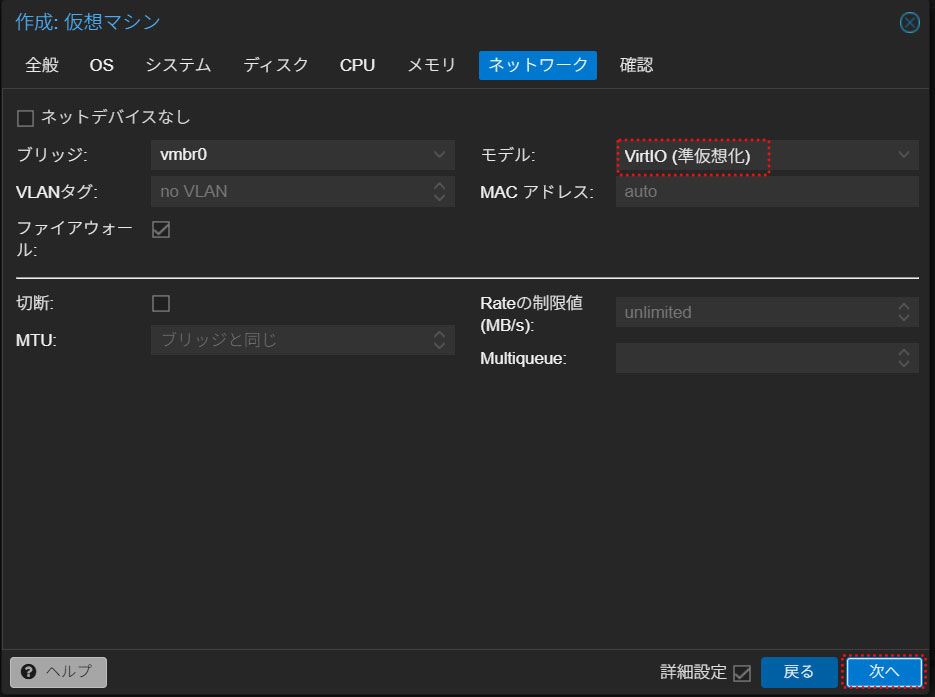Toggle the ファイアウォール checkbox
The image size is (935, 697).
[161, 230]
